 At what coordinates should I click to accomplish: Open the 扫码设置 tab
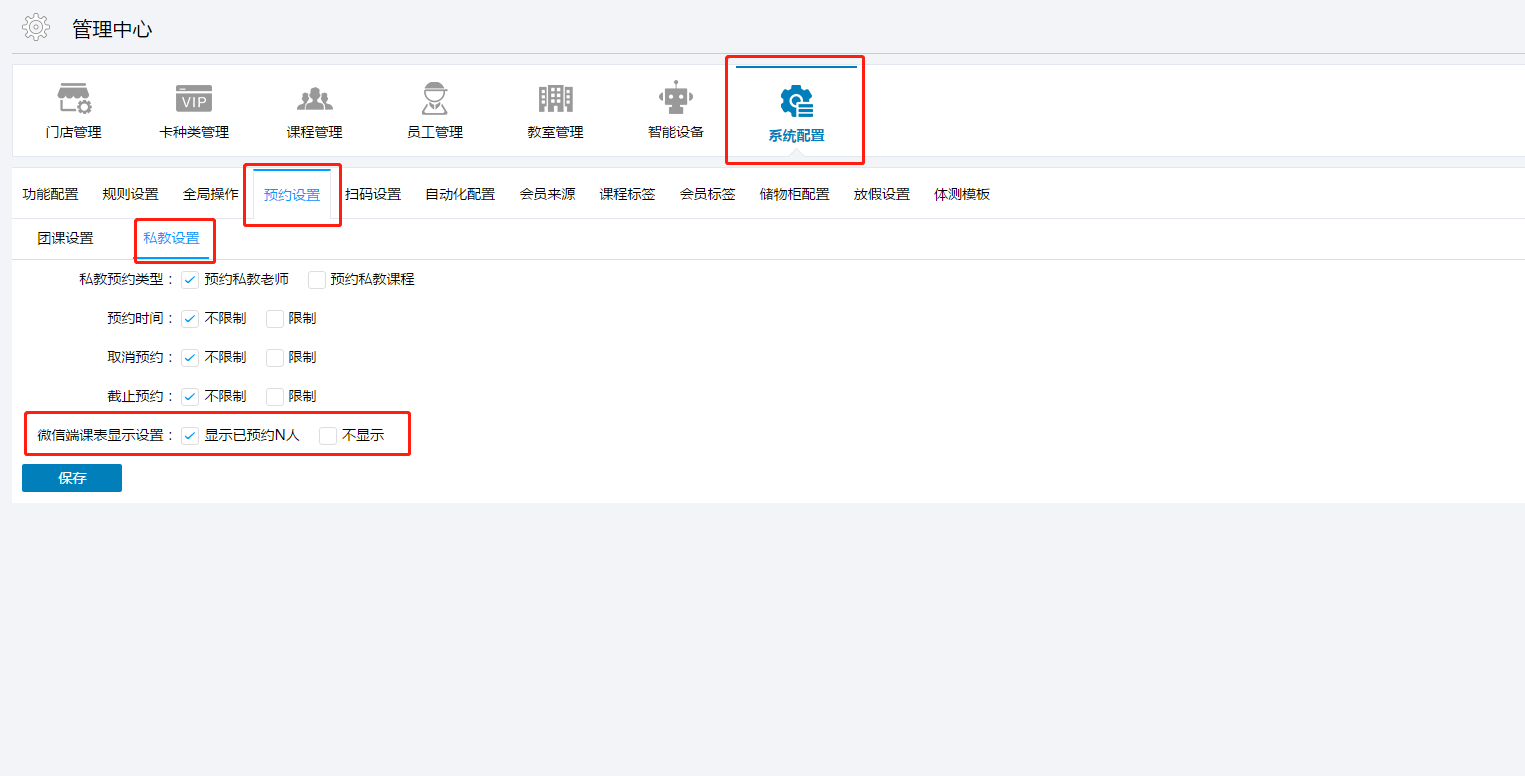click(373, 195)
